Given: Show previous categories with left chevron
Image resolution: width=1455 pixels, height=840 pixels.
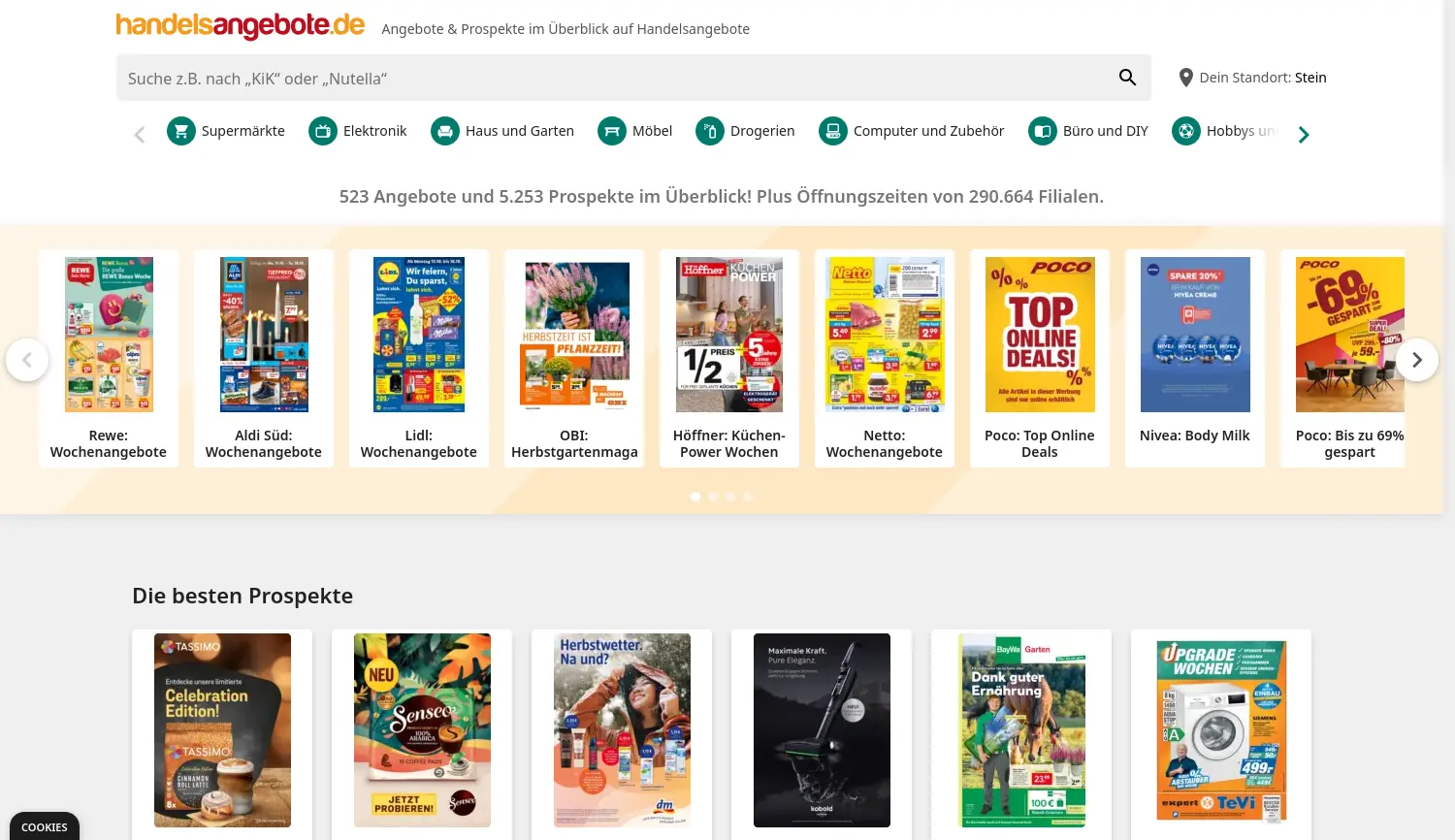Looking at the screenshot, I should (140, 135).
